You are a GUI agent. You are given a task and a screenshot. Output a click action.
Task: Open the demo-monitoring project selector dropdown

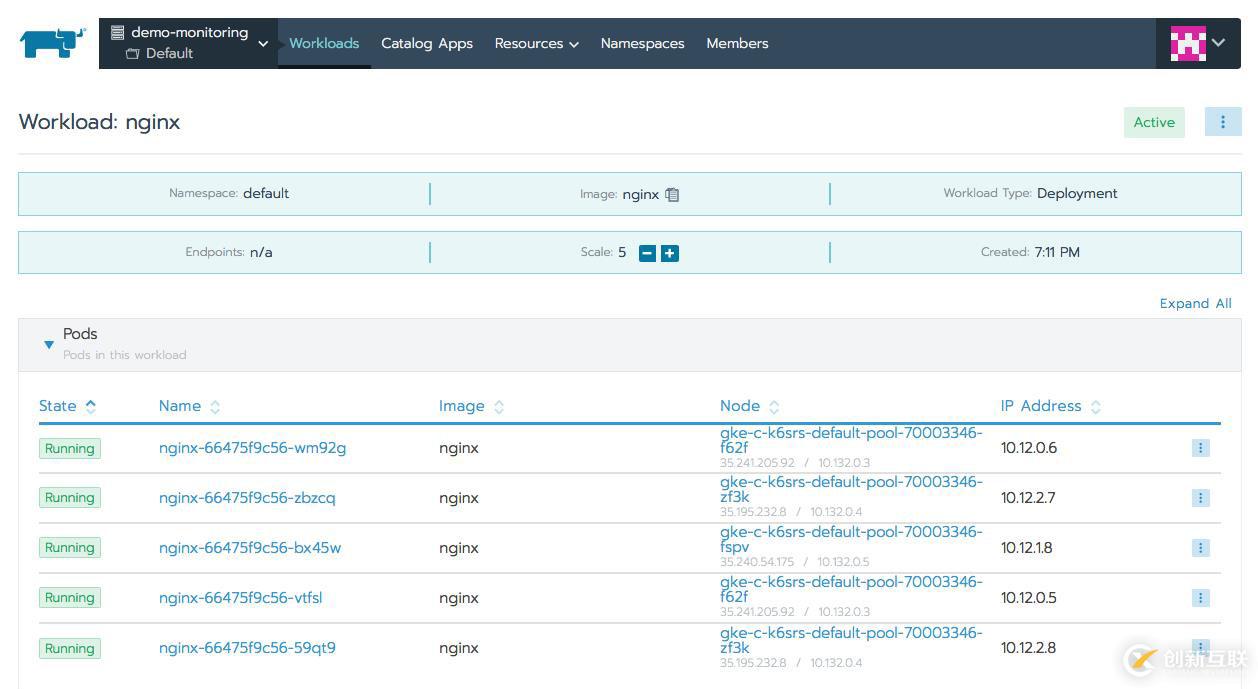coord(188,43)
